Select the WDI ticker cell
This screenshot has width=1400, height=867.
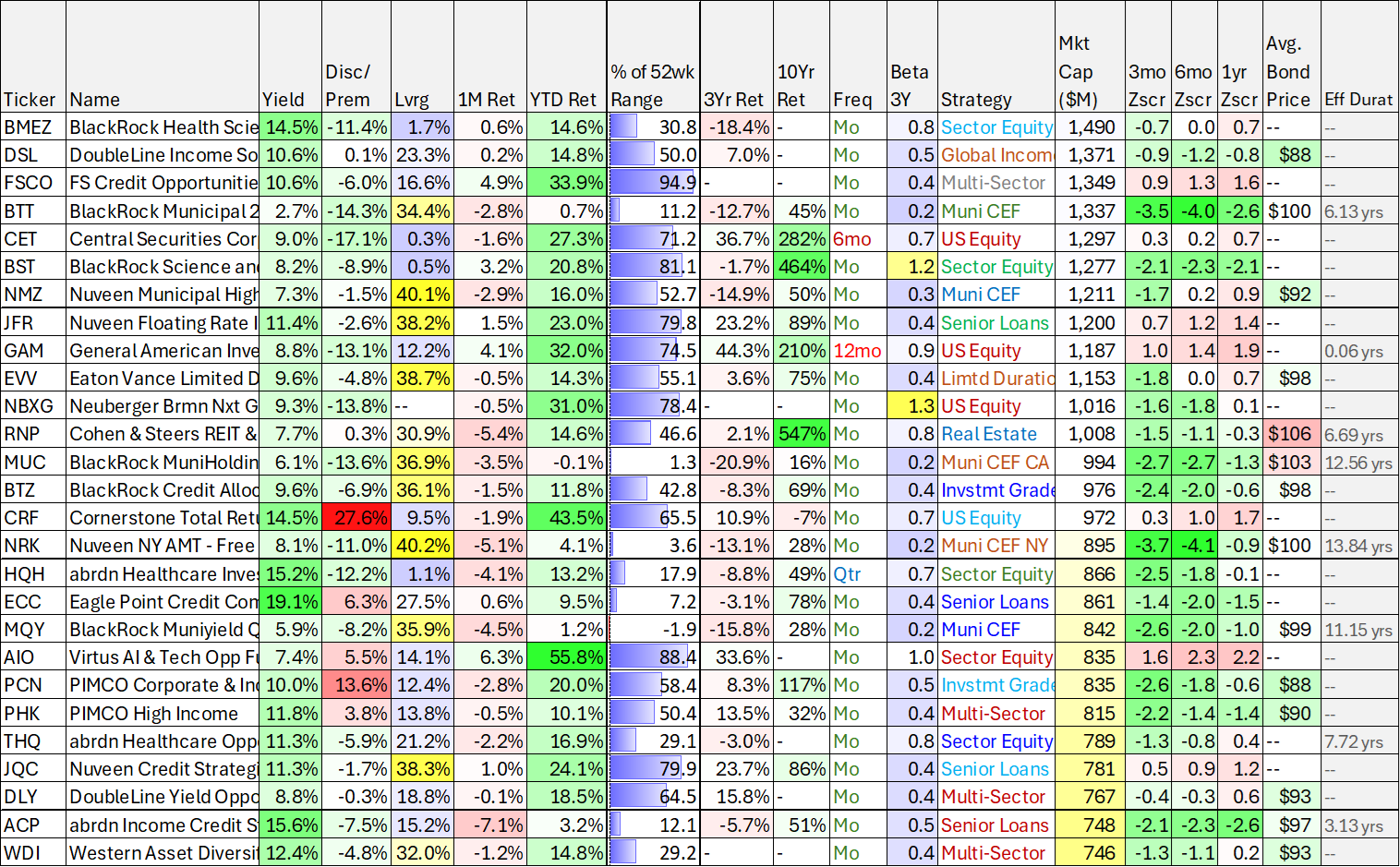[x=33, y=853]
